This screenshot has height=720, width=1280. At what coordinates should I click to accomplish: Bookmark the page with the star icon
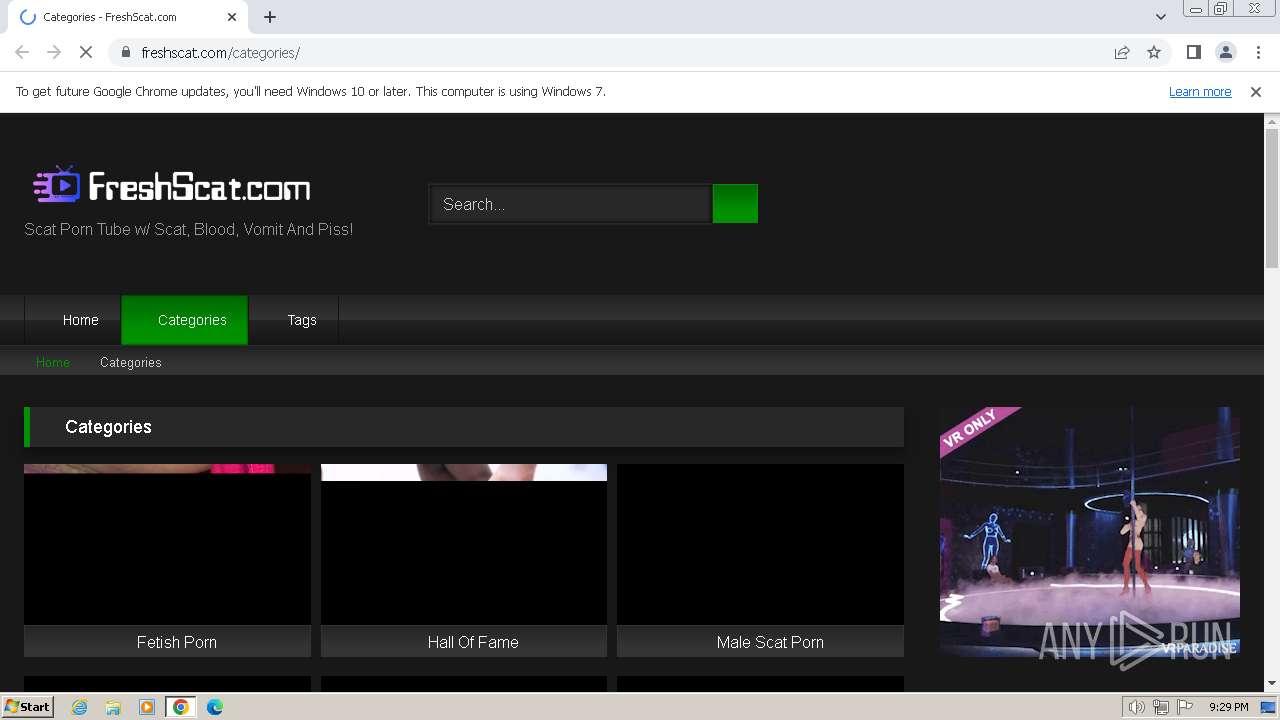pyautogui.click(x=1154, y=52)
